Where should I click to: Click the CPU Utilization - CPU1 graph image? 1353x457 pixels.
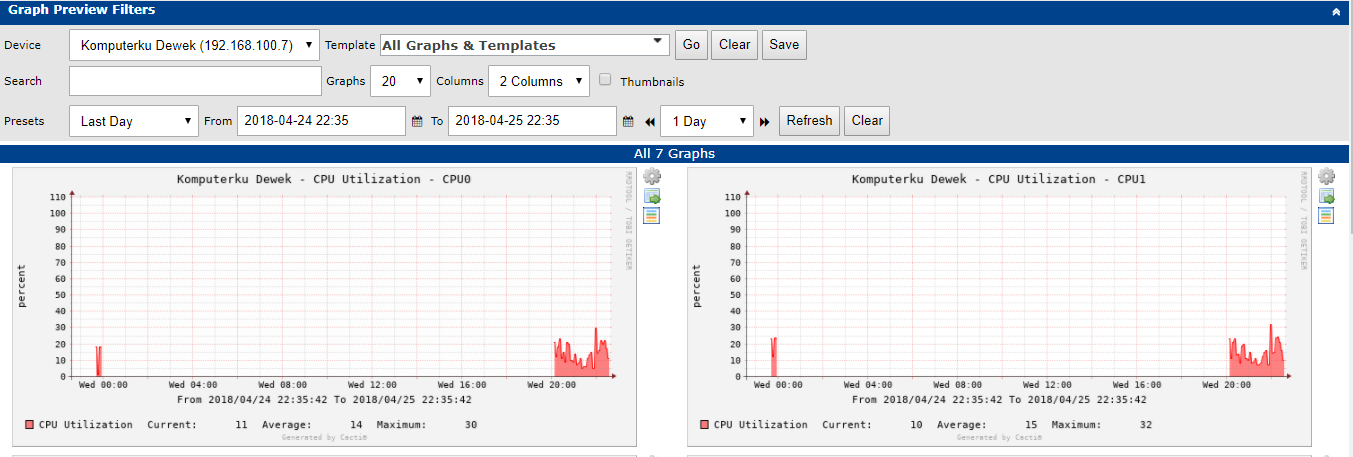point(999,306)
